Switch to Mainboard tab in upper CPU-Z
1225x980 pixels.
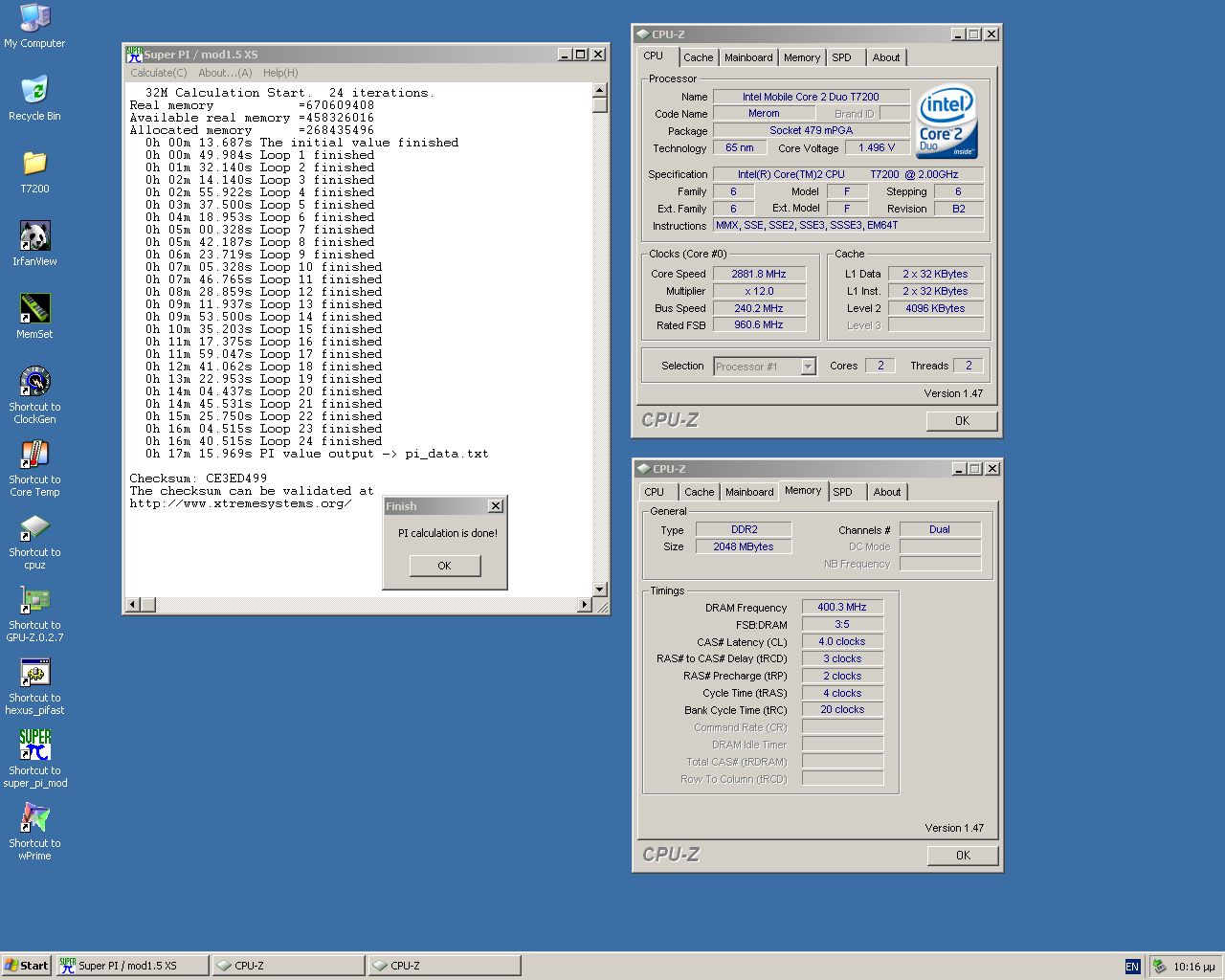pos(748,57)
